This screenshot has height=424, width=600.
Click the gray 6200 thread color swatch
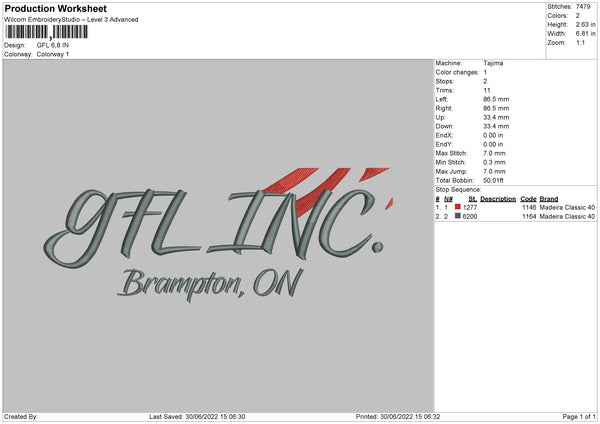[458, 216]
